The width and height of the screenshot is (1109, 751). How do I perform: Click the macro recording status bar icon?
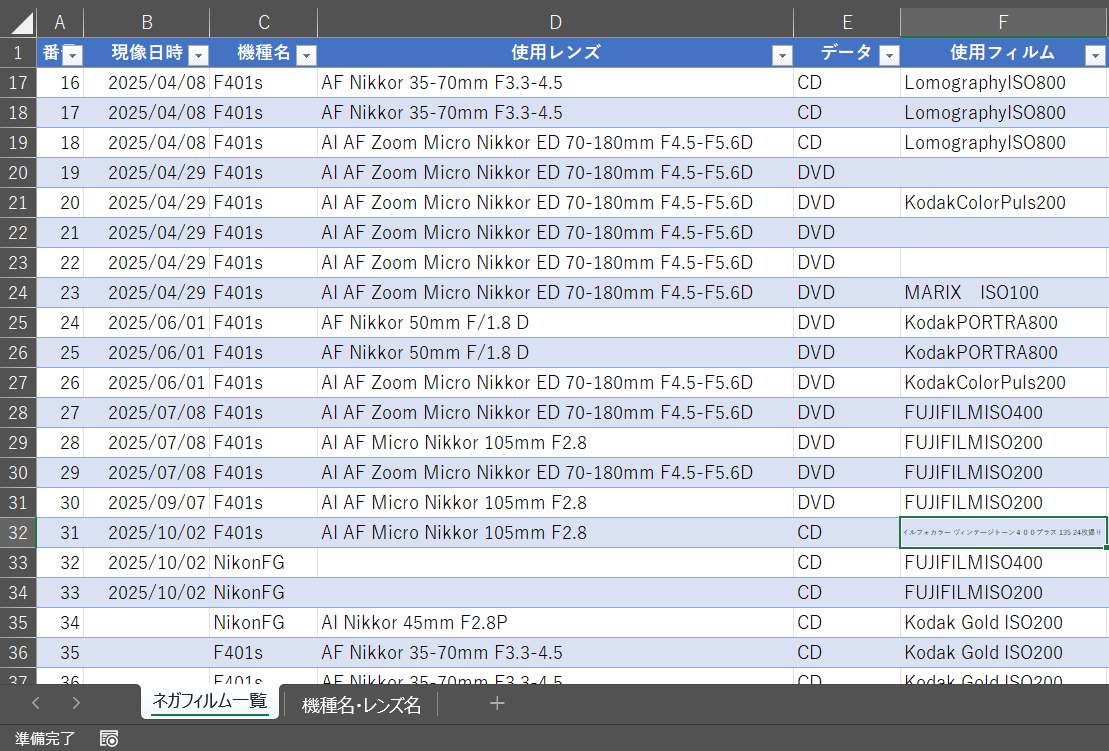coord(109,739)
